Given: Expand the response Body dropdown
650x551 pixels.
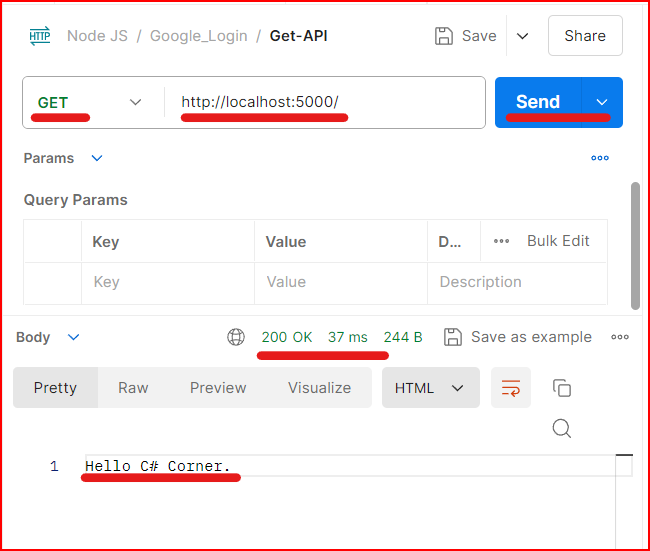Looking at the screenshot, I should 73,337.
